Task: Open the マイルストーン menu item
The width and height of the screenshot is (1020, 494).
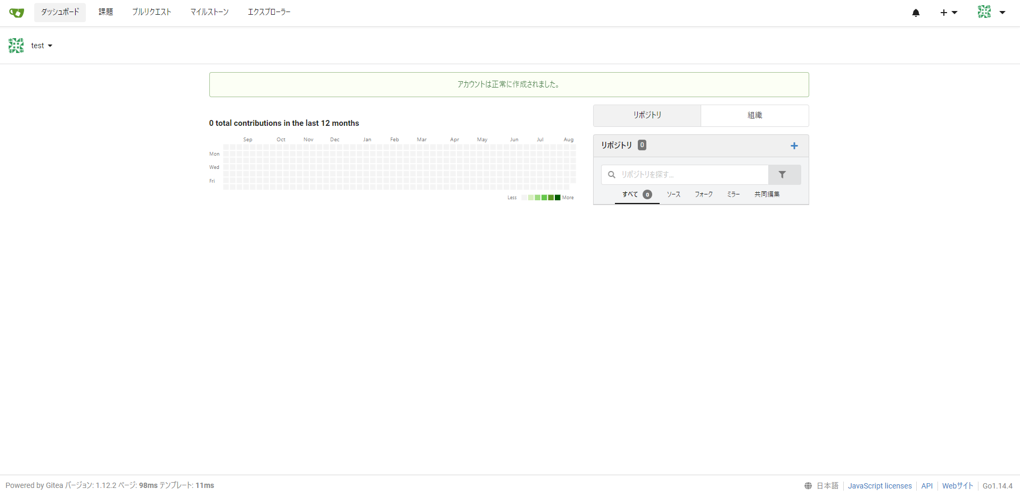Action: coord(209,12)
